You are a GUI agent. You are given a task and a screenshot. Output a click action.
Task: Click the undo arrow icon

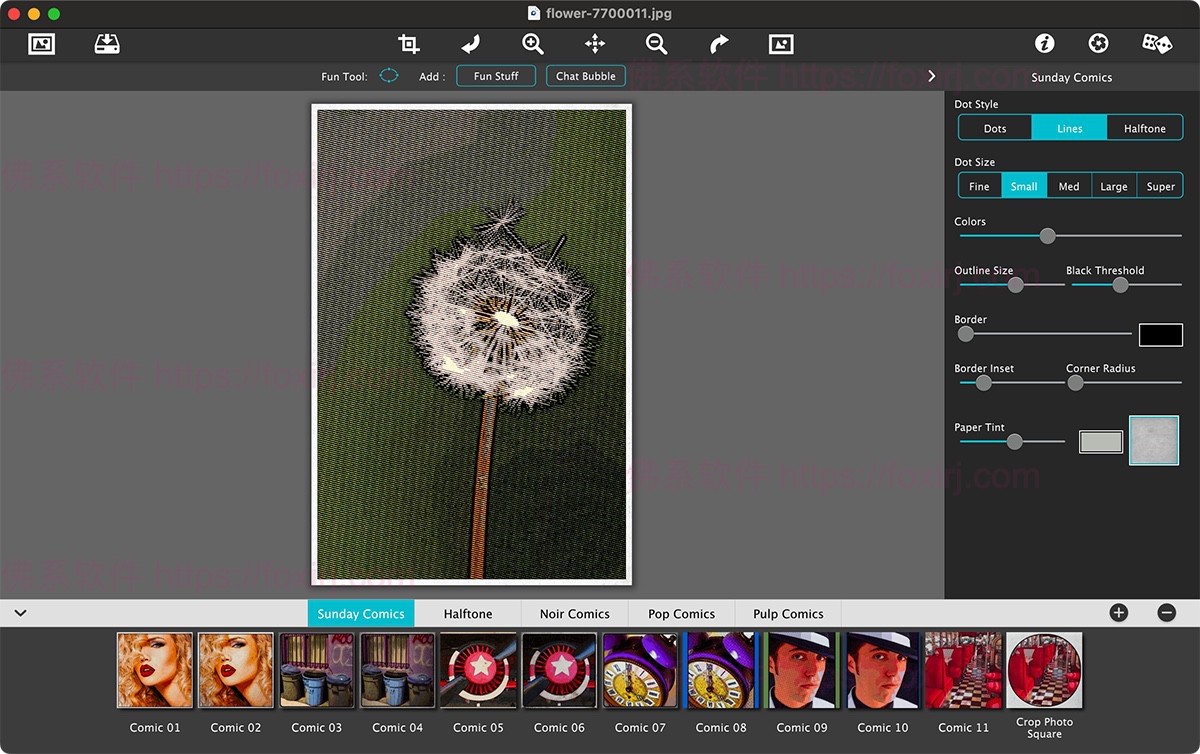coord(470,44)
